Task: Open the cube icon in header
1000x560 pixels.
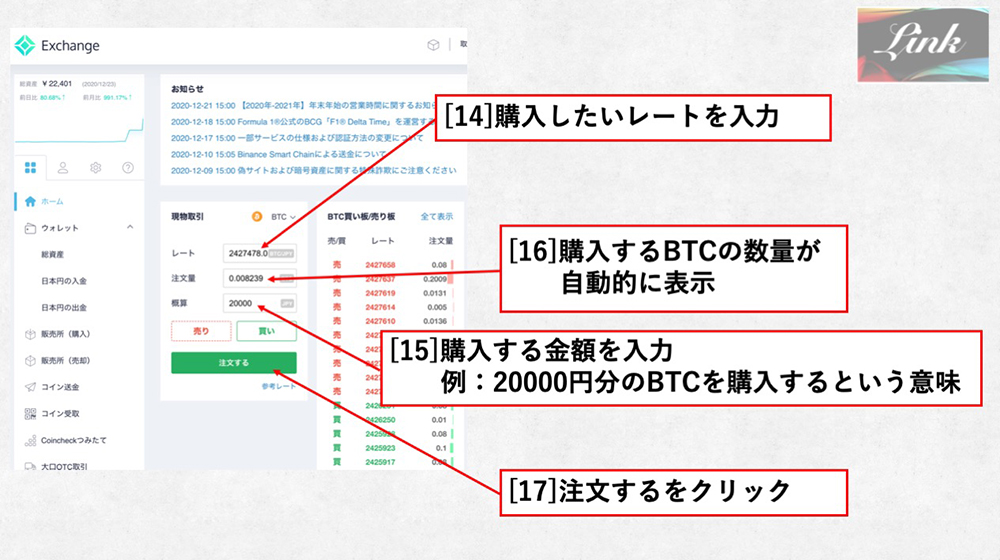Action: coord(433,45)
